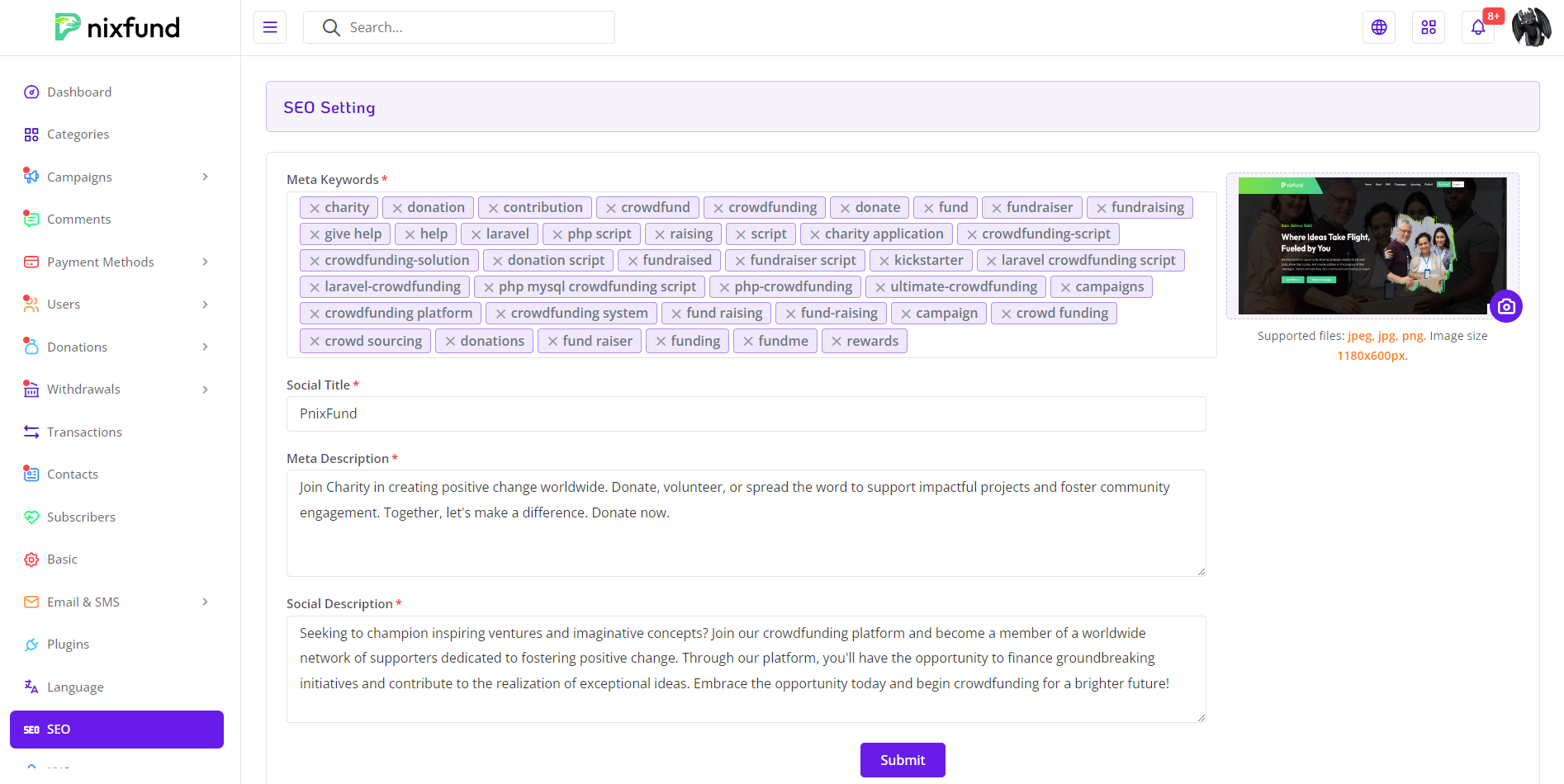Go to Transactions in sidebar
1564x784 pixels.
click(84, 432)
